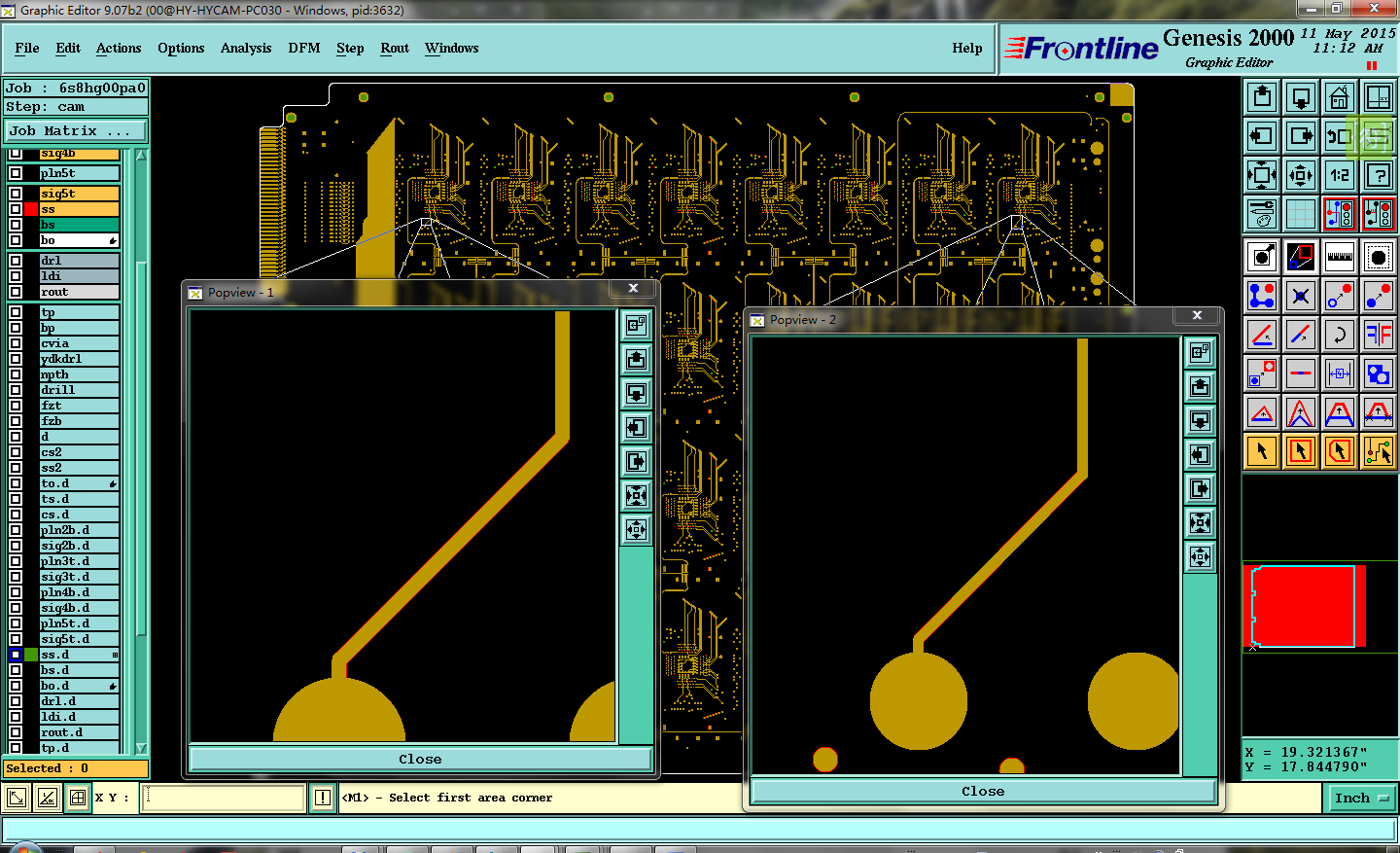Click the question mark help icon

[x=1379, y=175]
